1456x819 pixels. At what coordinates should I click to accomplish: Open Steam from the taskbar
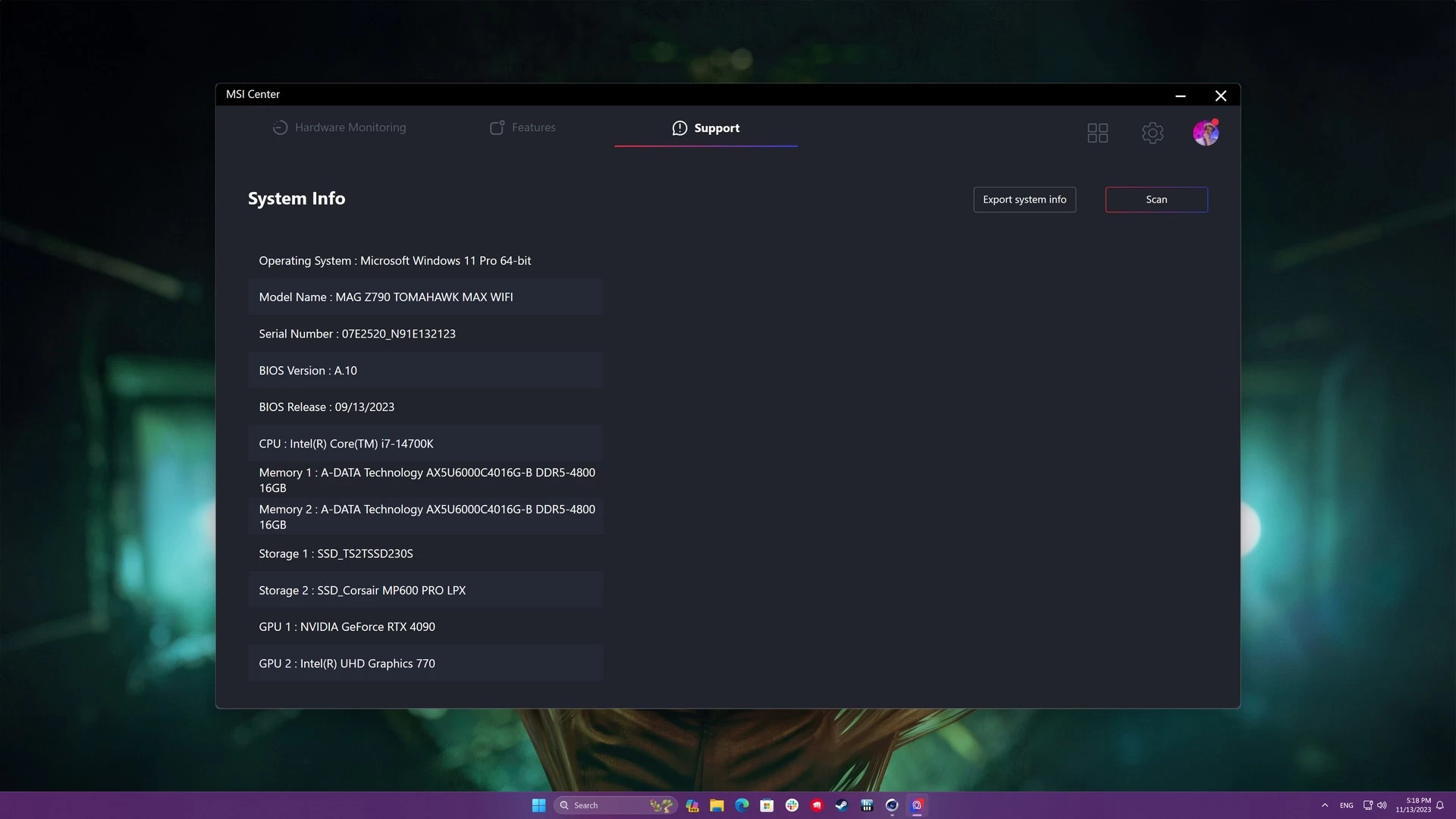tap(842, 805)
